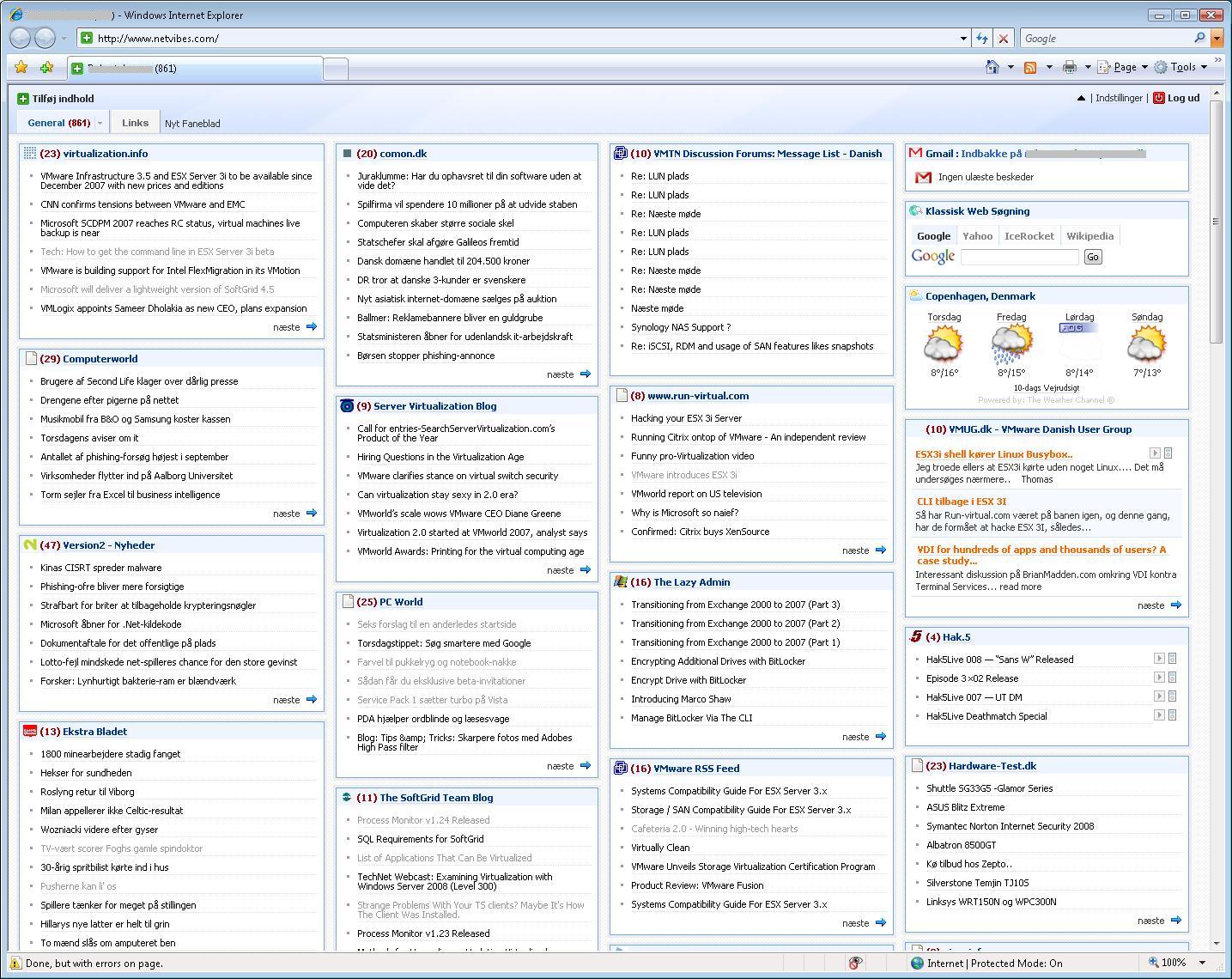
Task: Open the zoom level 100% dropdown
Action: [x=1202, y=963]
